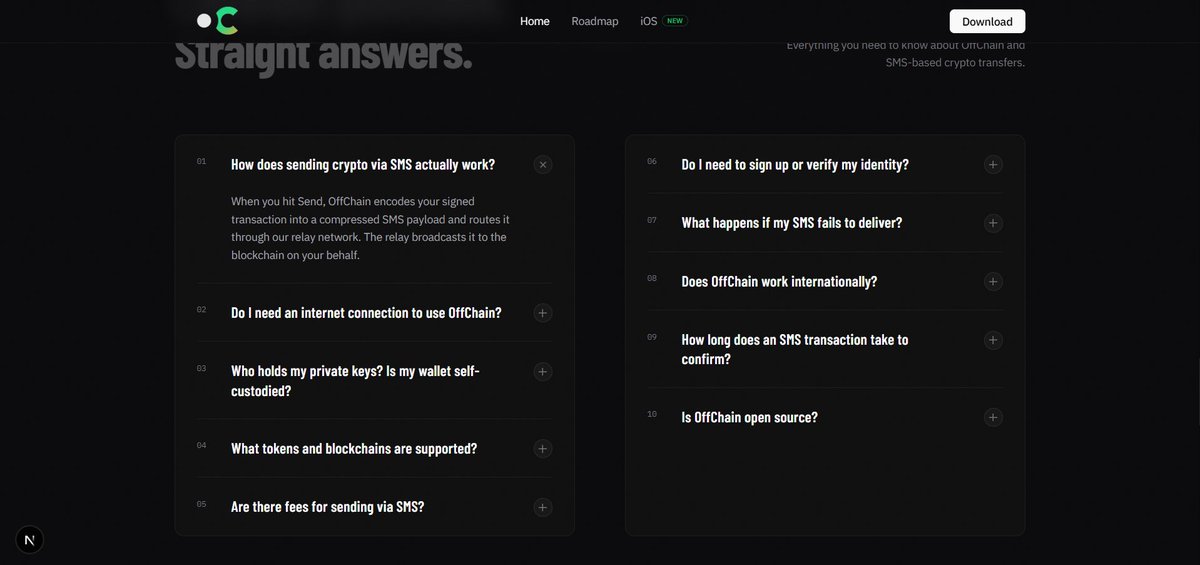Open the iOS nav item
Image resolution: width=1200 pixels, height=565 pixels.
649,21
